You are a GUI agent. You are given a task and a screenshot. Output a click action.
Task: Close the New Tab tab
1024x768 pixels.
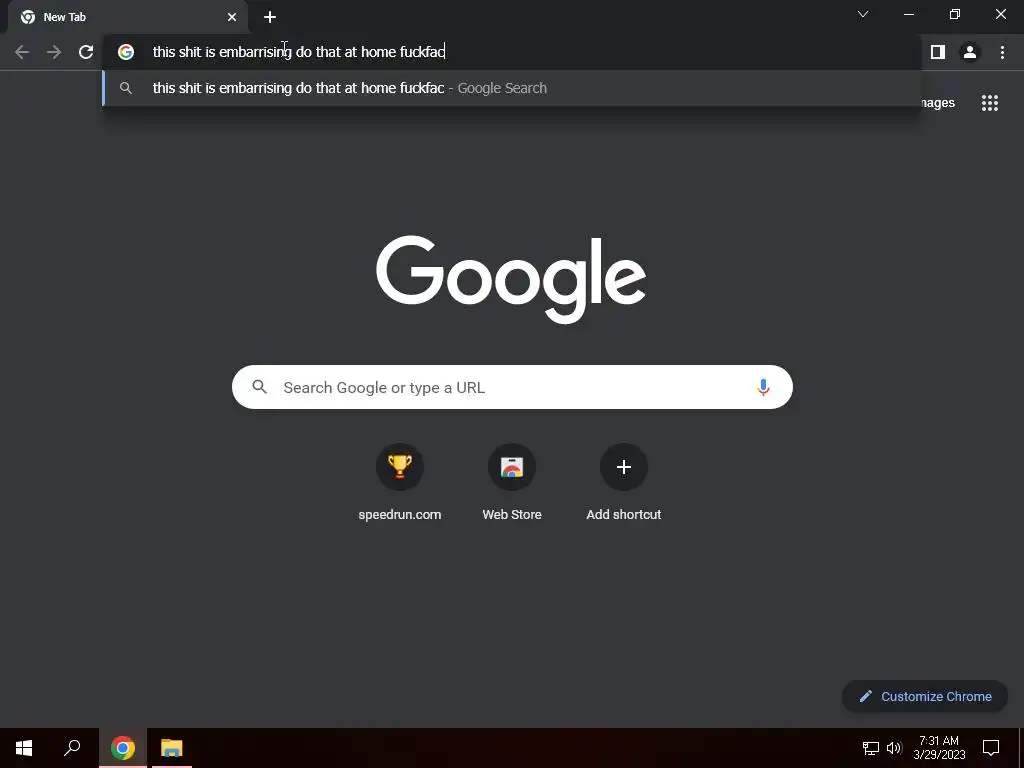[232, 17]
